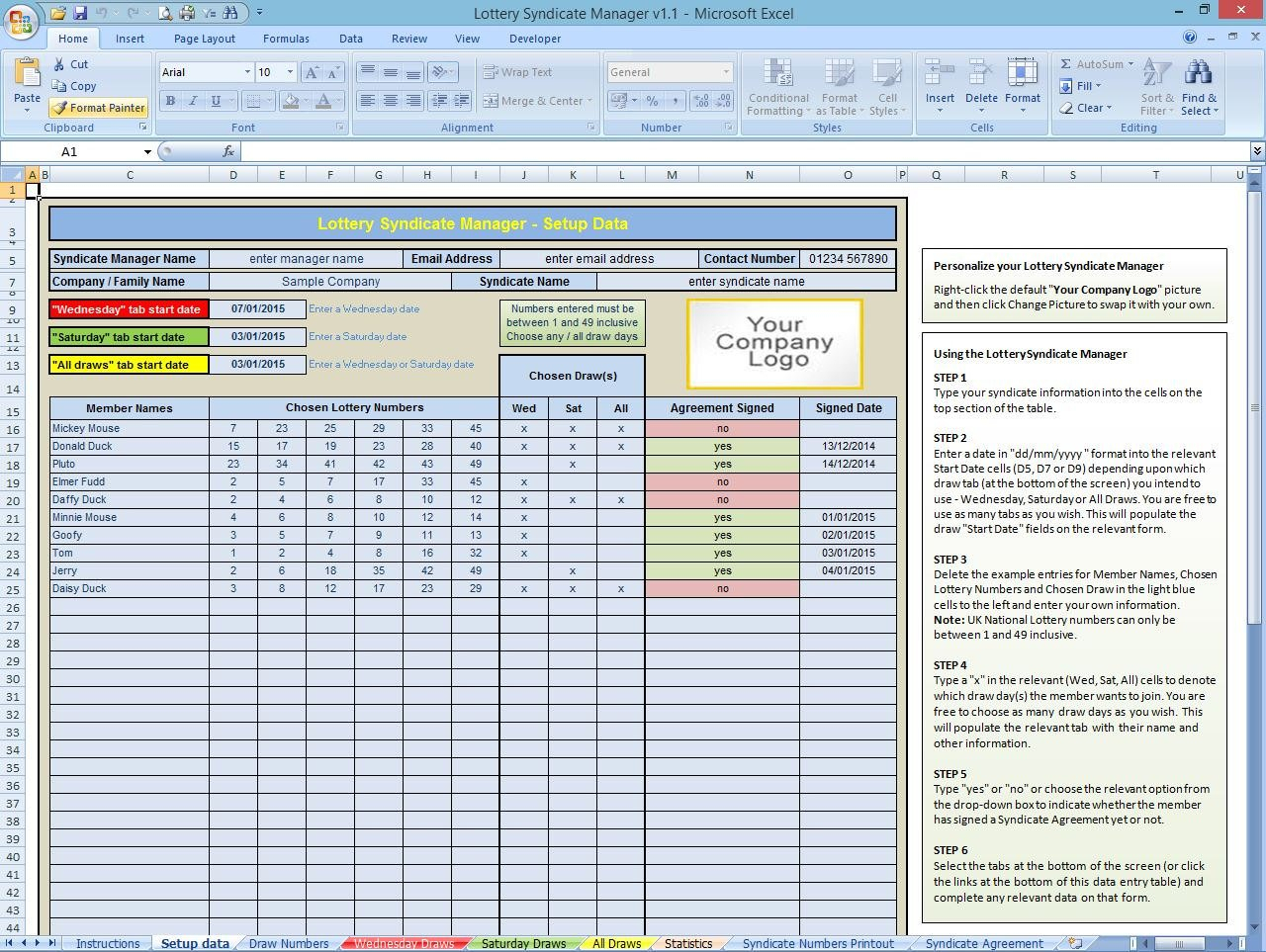This screenshot has width=1266, height=952.
Task: Expand the Name Box dropdown arrow
Action: coord(147,151)
